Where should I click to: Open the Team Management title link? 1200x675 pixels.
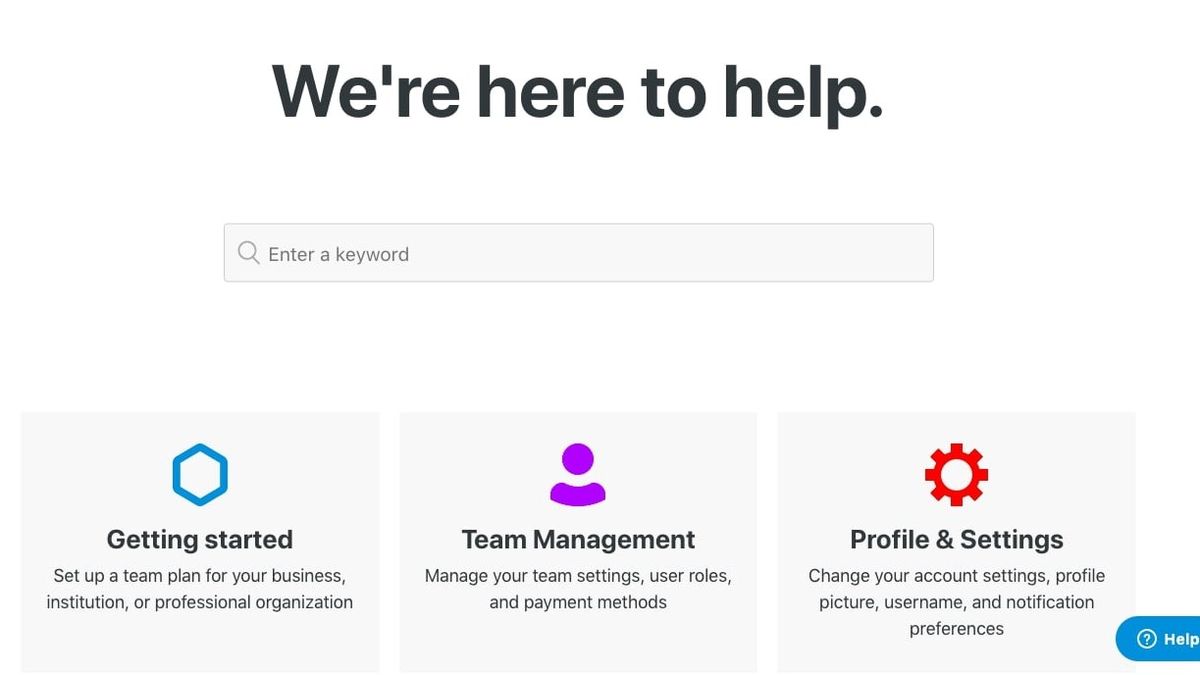578,540
